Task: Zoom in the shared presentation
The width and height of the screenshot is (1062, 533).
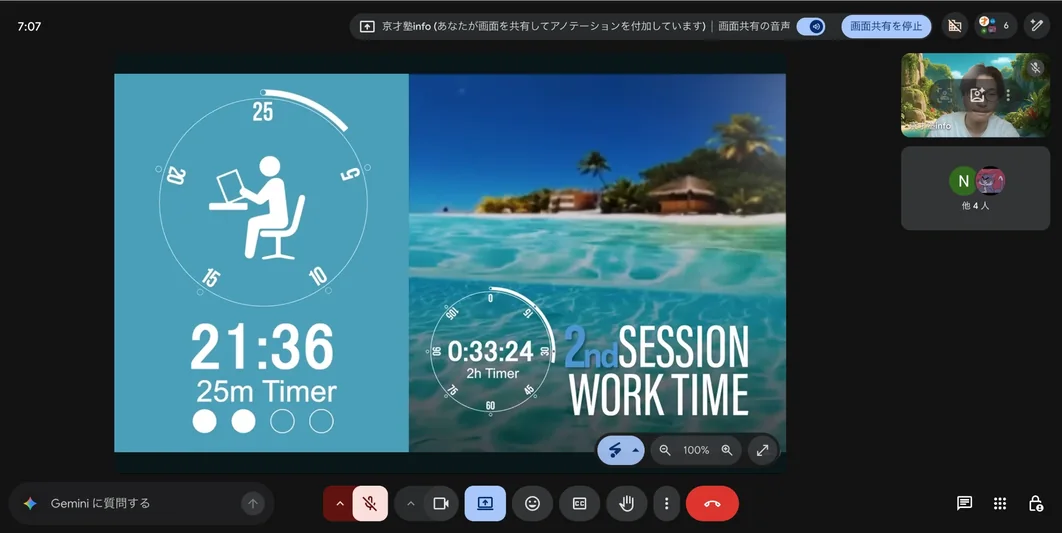Action: pyautogui.click(x=727, y=450)
